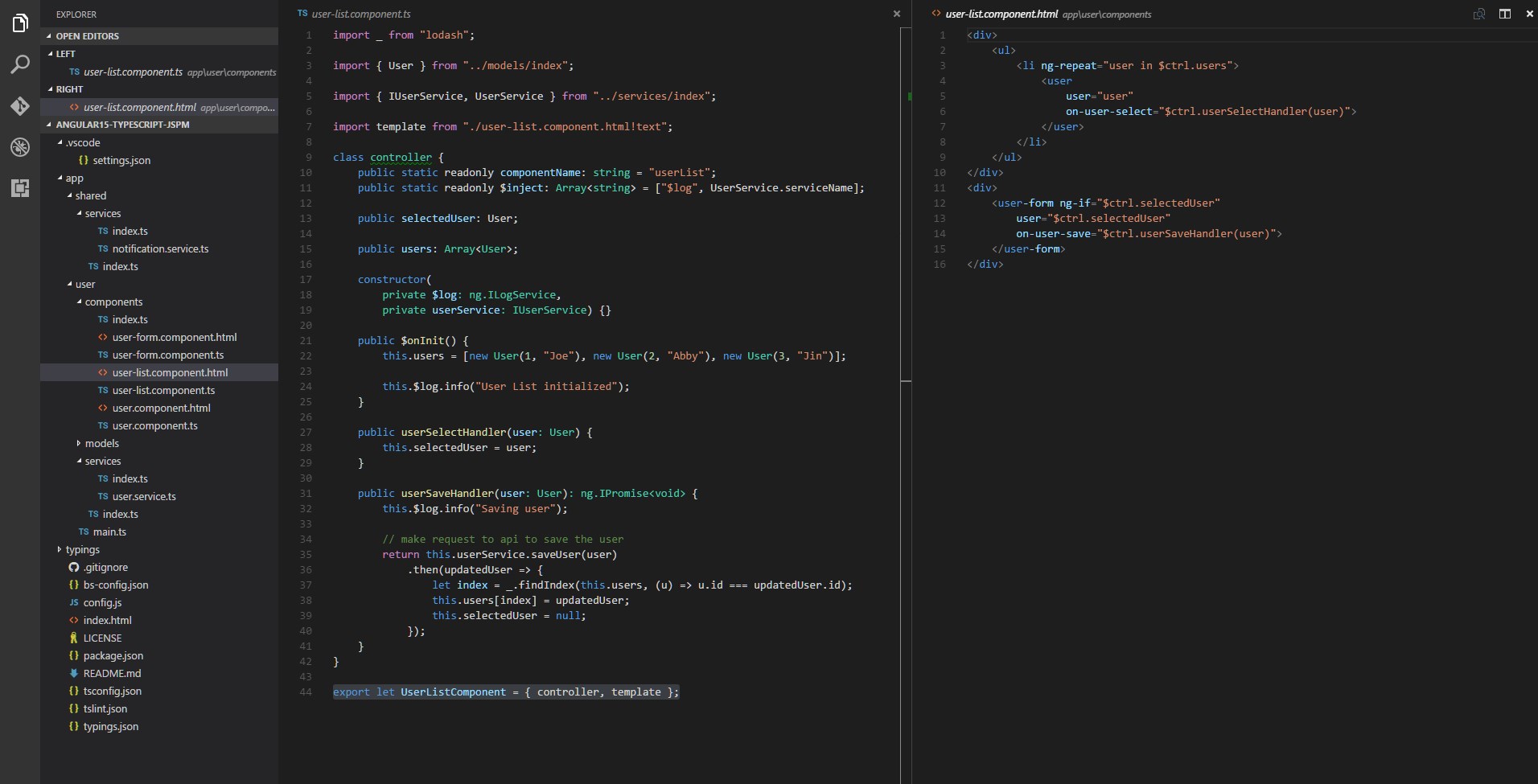
Task: Collapse the user folder
Action: [69, 284]
